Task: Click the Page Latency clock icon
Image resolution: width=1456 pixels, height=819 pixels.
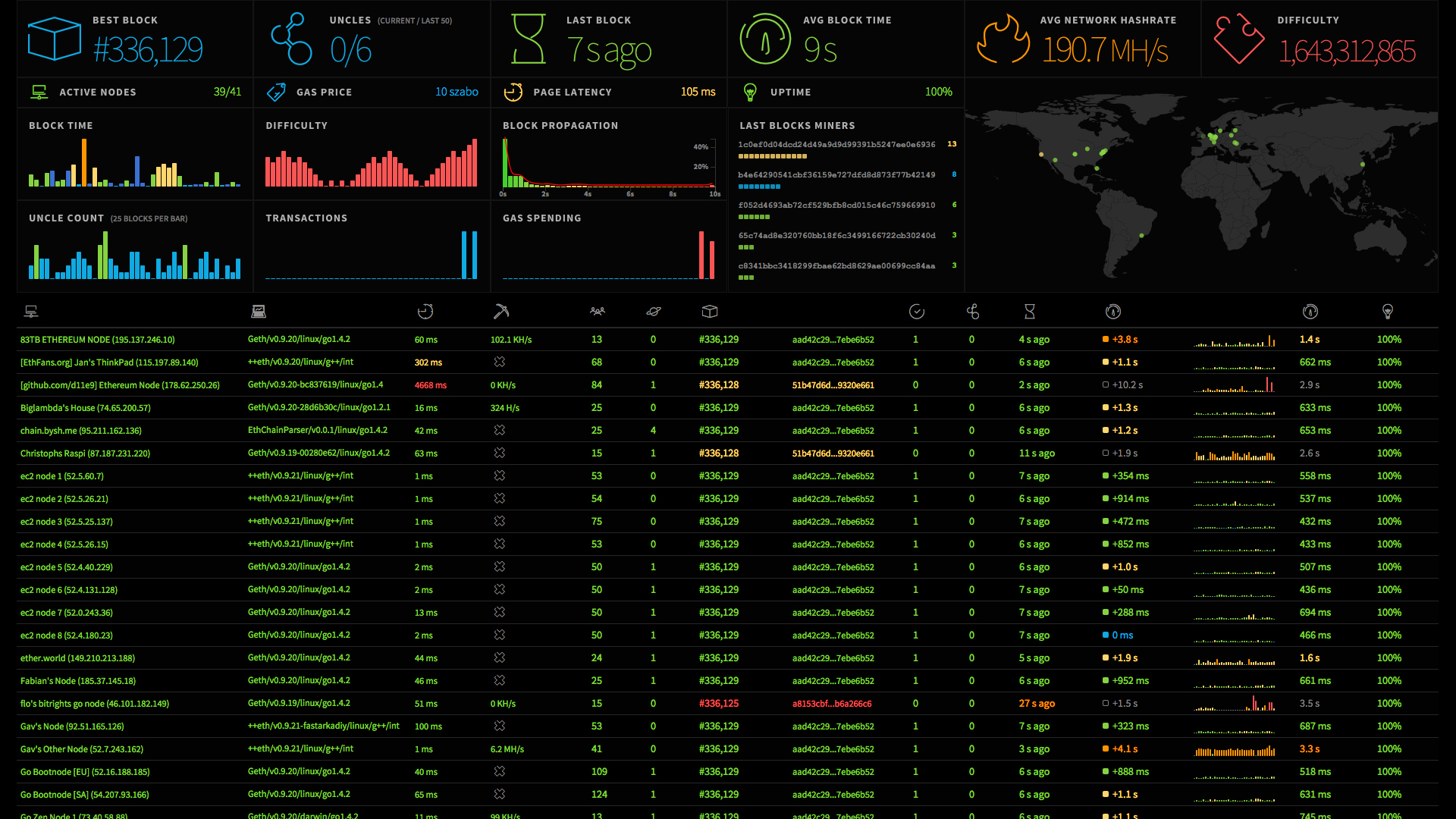Action: (x=514, y=92)
